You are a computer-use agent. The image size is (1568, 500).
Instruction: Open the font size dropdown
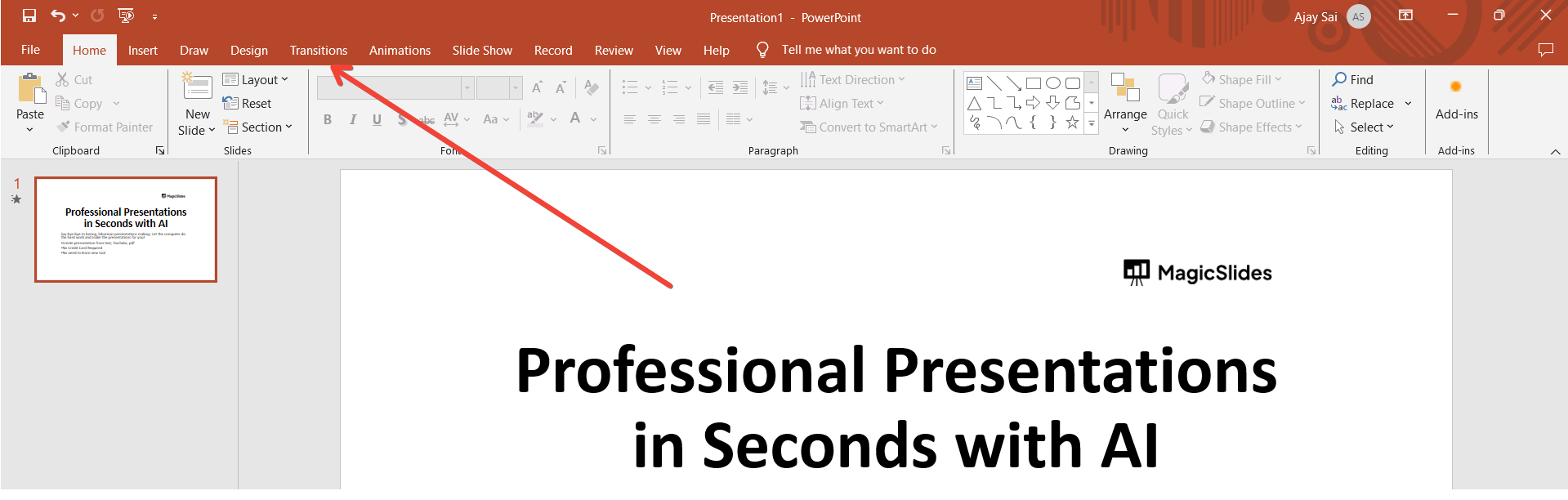point(516,87)
